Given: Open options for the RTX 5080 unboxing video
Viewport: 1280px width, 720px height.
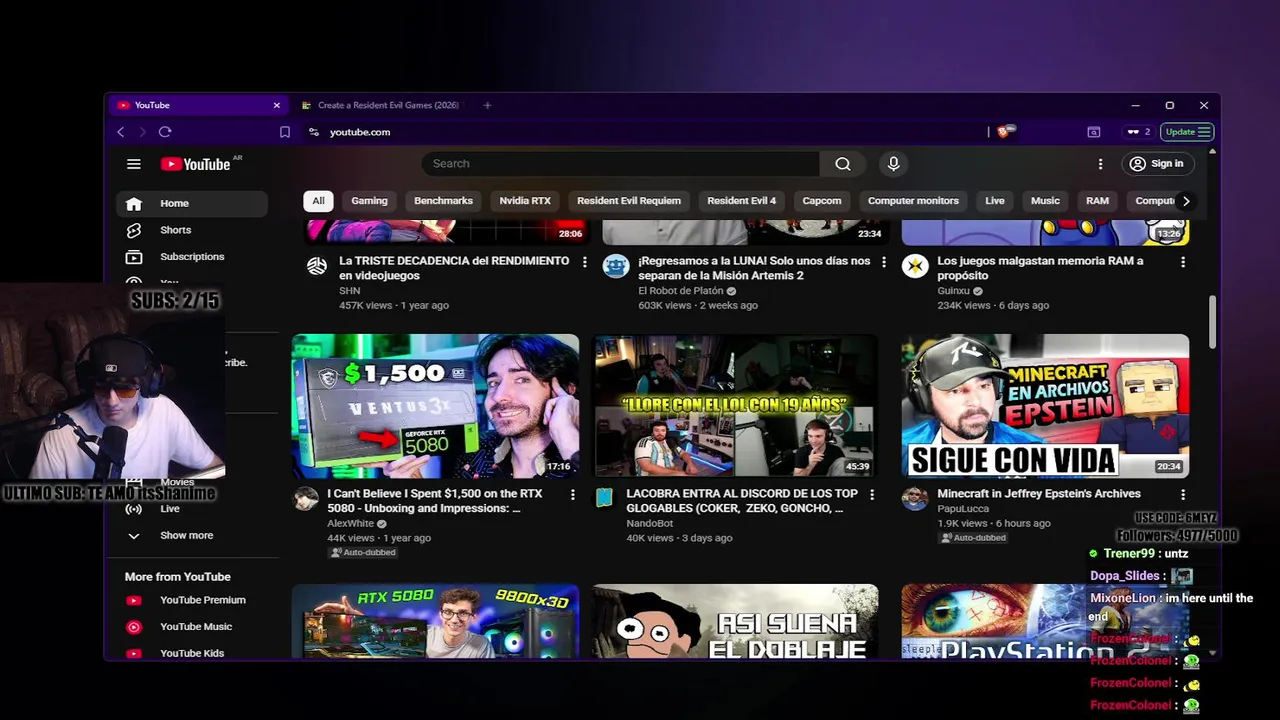Looking at the screenshot, I should tap(573, 495).
